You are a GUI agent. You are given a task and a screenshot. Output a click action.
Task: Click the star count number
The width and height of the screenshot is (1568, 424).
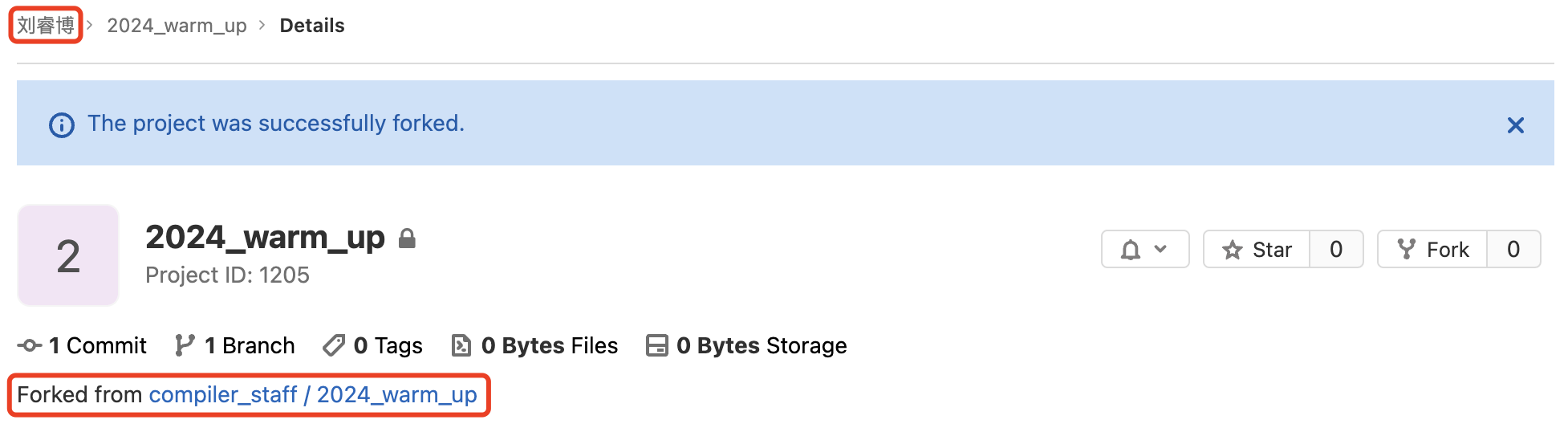pyautogui.click(x=1336, y=249)
